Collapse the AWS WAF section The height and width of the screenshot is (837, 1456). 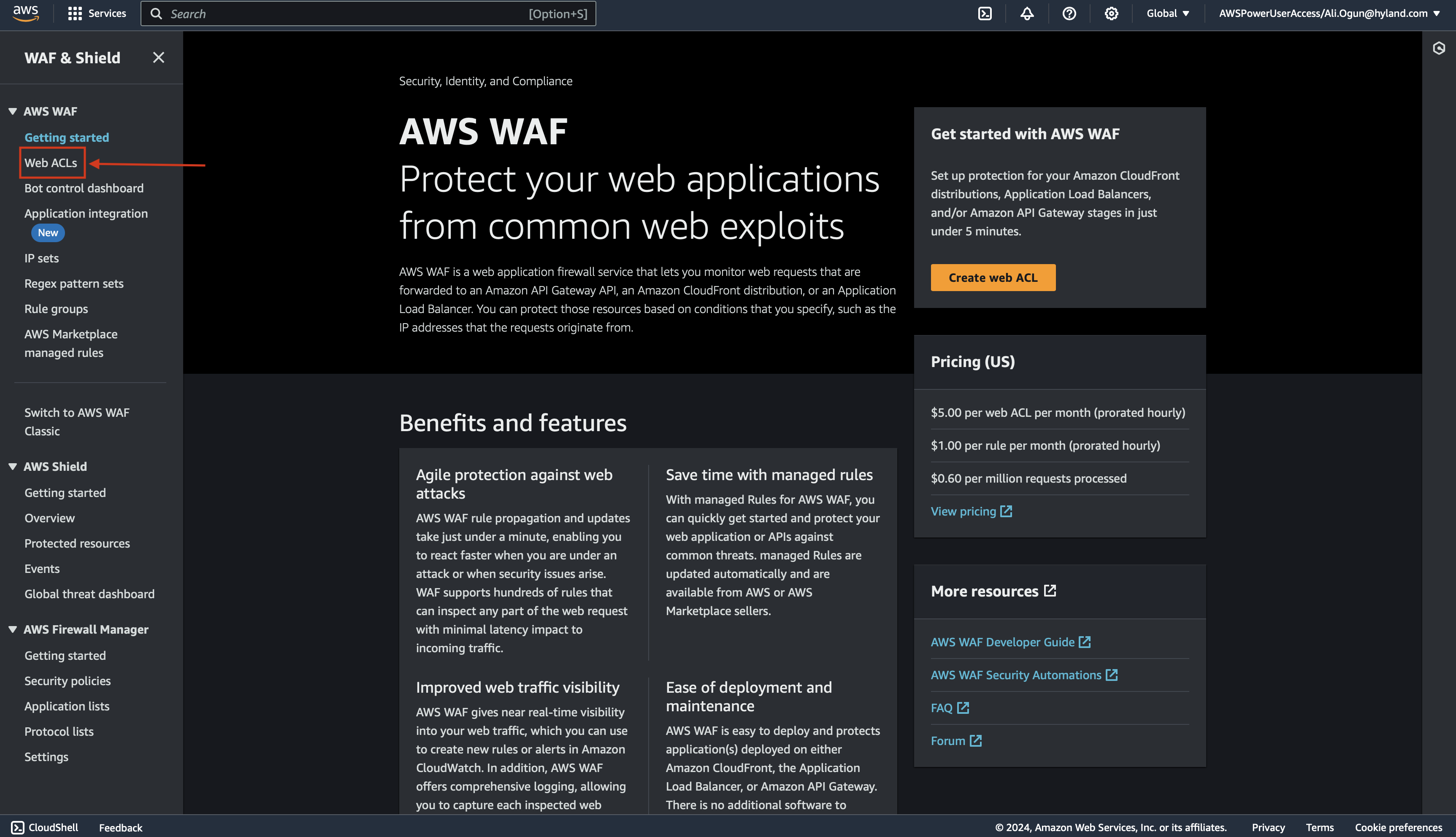point(13,111)
